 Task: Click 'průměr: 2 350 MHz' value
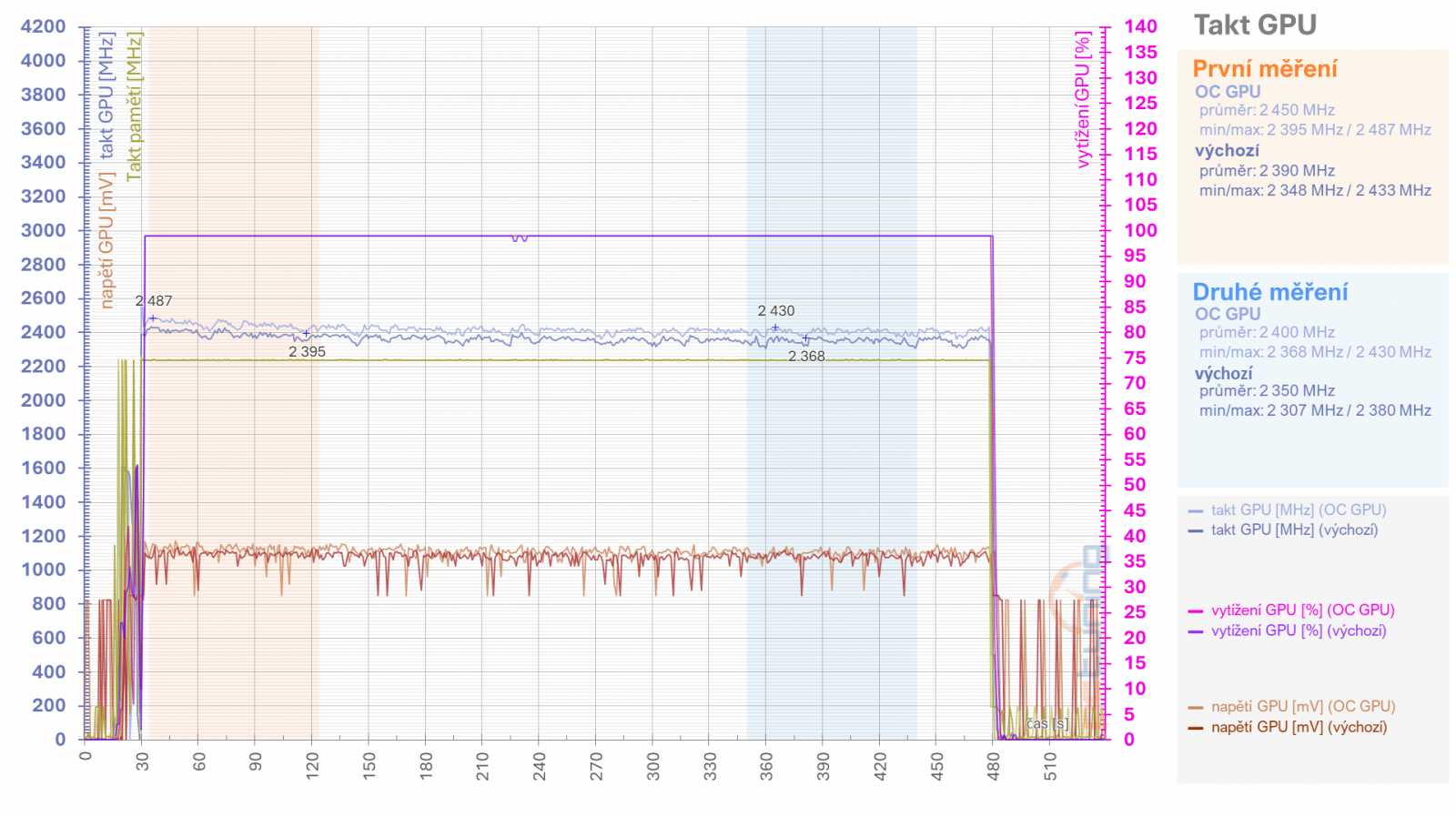(1267, 391)
